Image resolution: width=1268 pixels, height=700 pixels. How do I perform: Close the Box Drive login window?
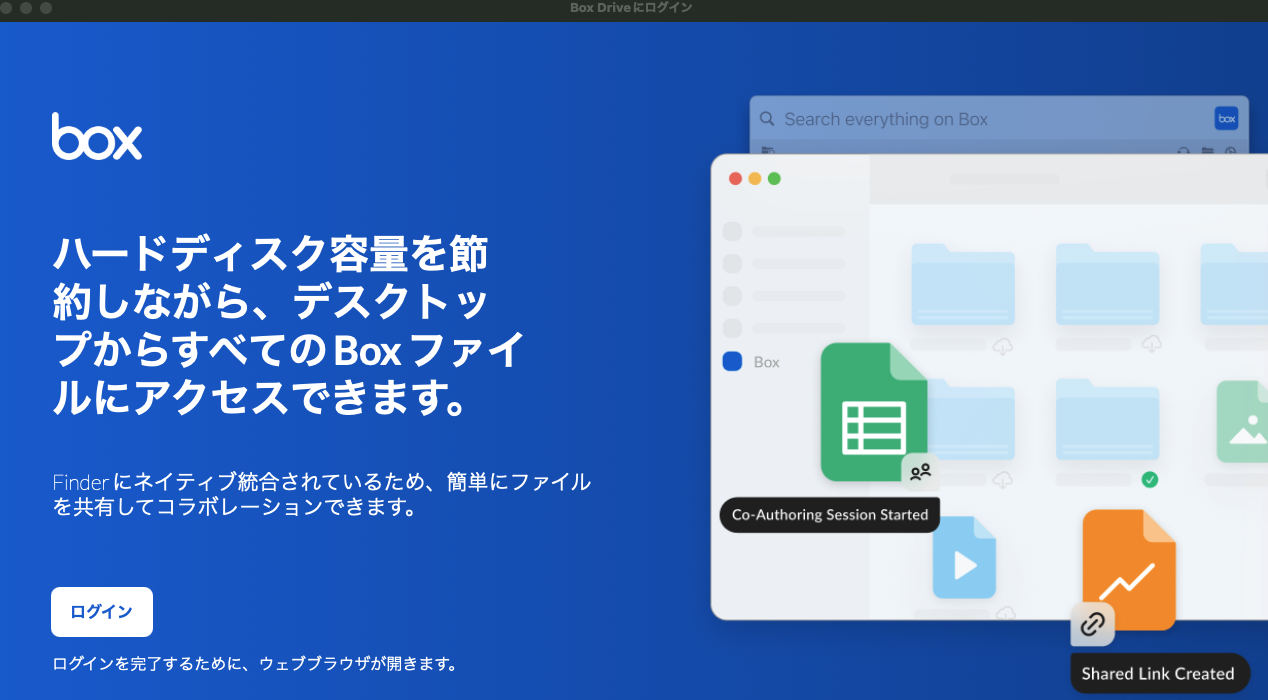[8, 8]
